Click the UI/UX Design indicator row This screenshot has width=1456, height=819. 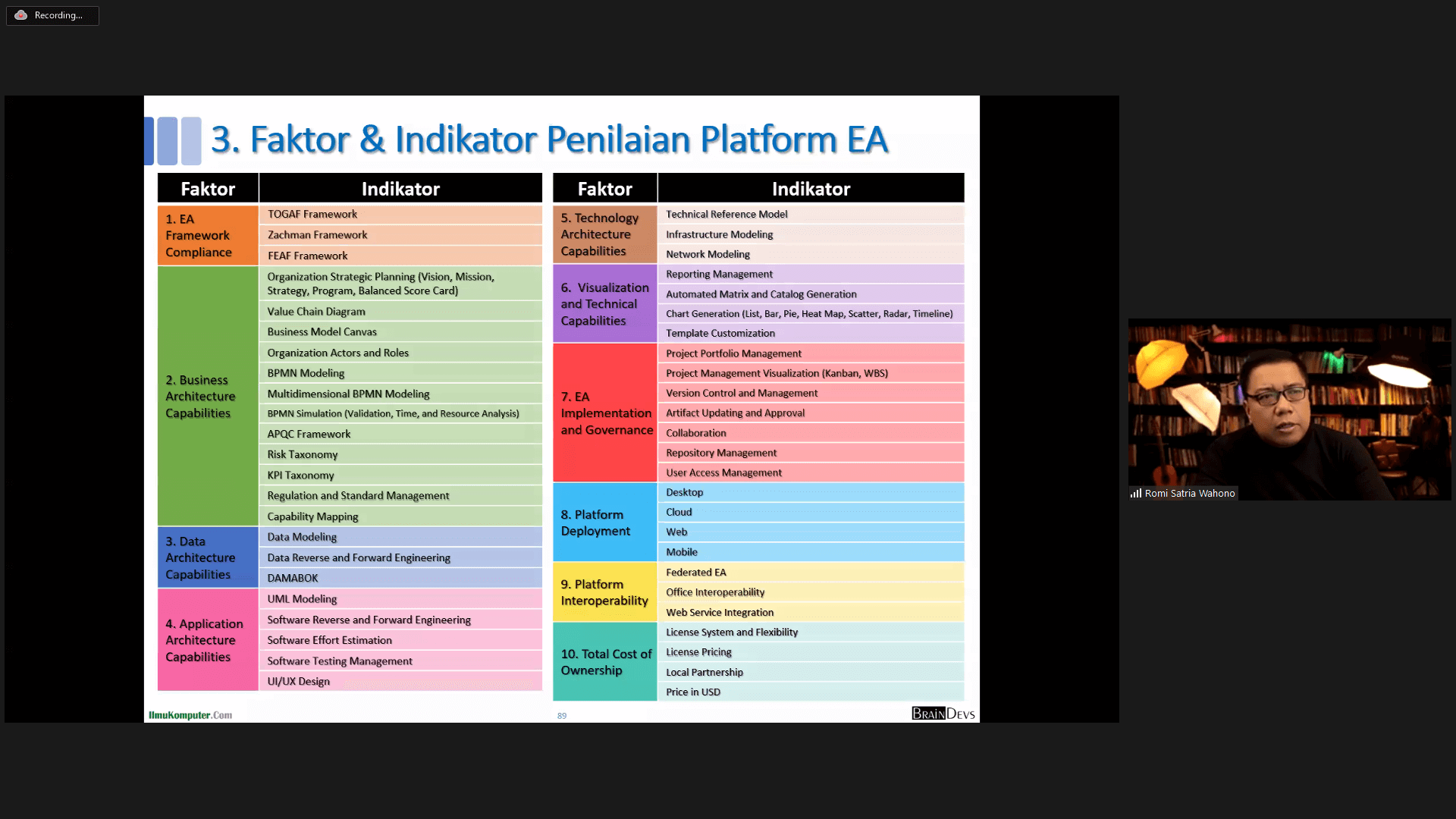pyautogui.click(x=400, y=681)
